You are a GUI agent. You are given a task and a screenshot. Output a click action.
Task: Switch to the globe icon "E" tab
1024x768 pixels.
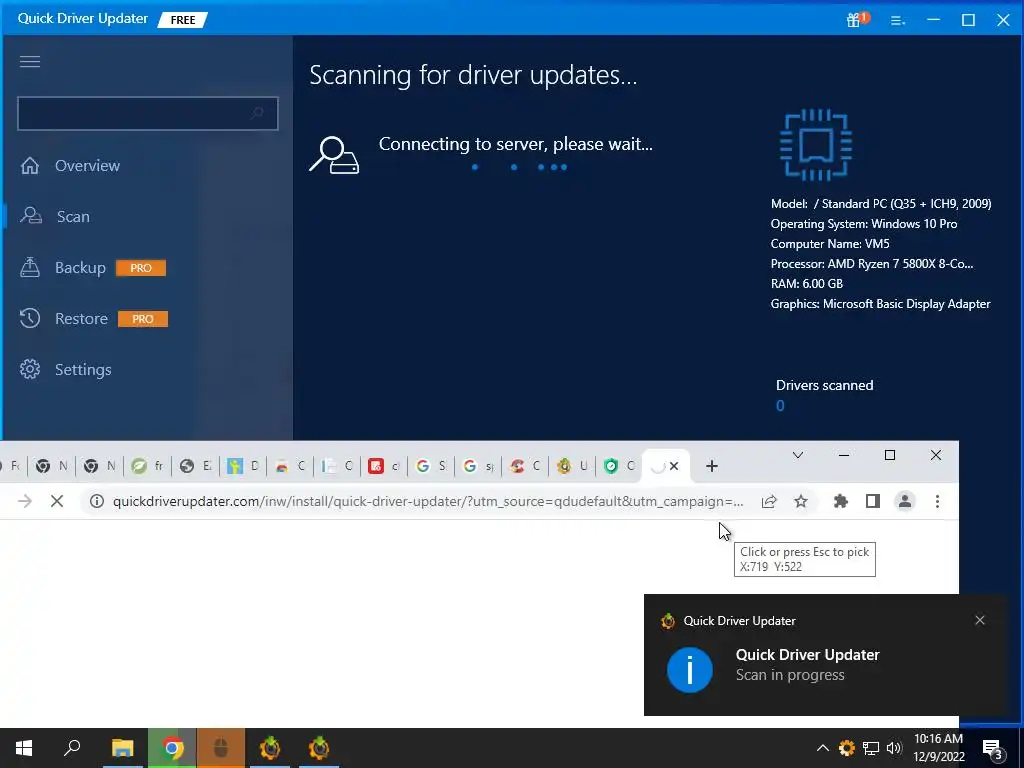(195, 466)
